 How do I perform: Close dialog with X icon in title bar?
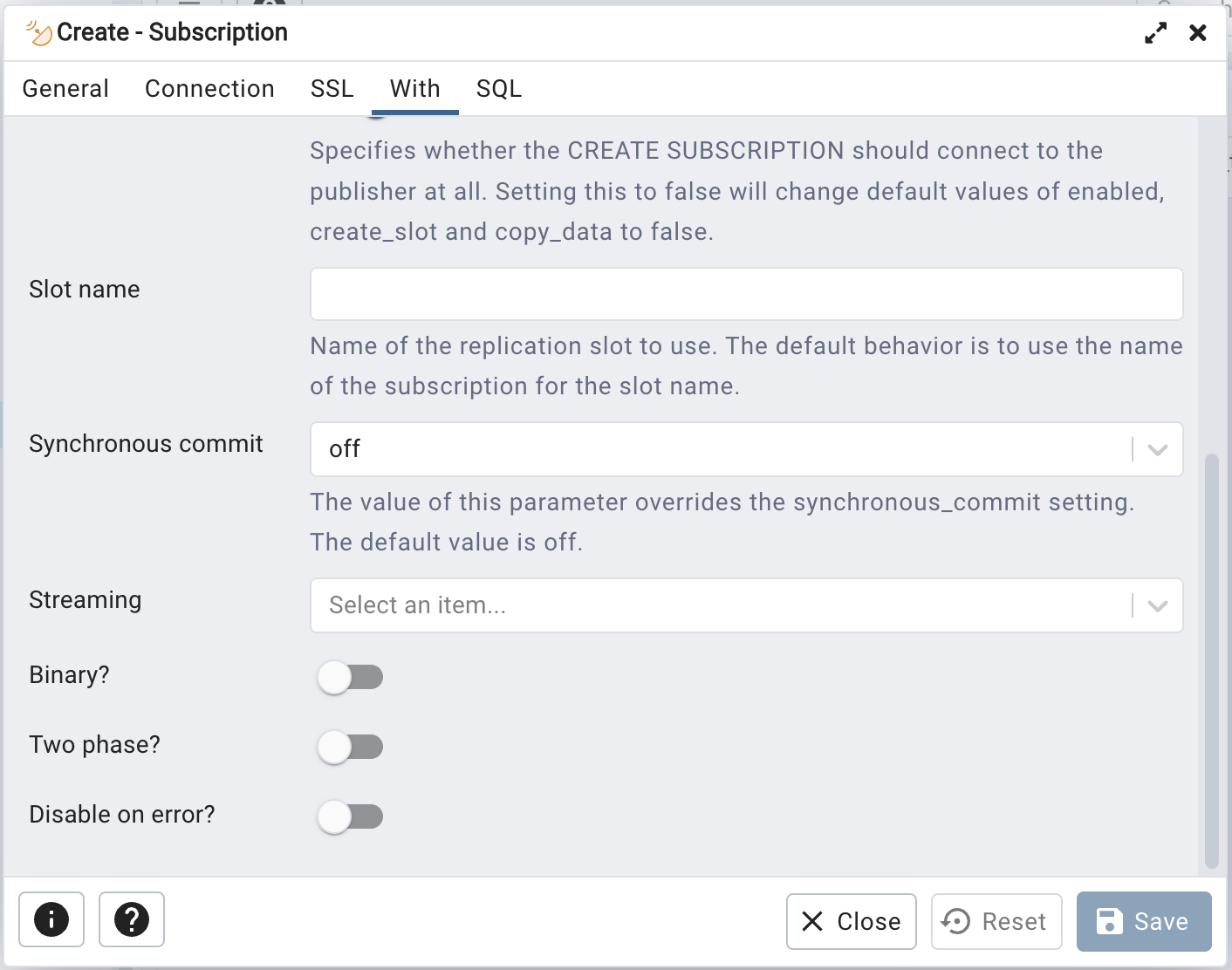[x=1198, y=33]
